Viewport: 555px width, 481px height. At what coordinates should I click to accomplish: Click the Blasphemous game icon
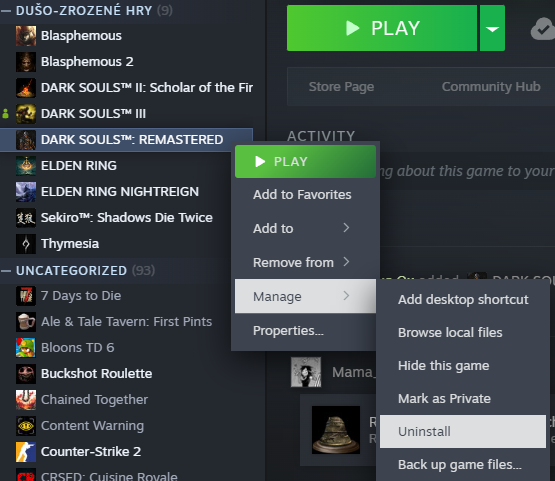pos(26,36)
